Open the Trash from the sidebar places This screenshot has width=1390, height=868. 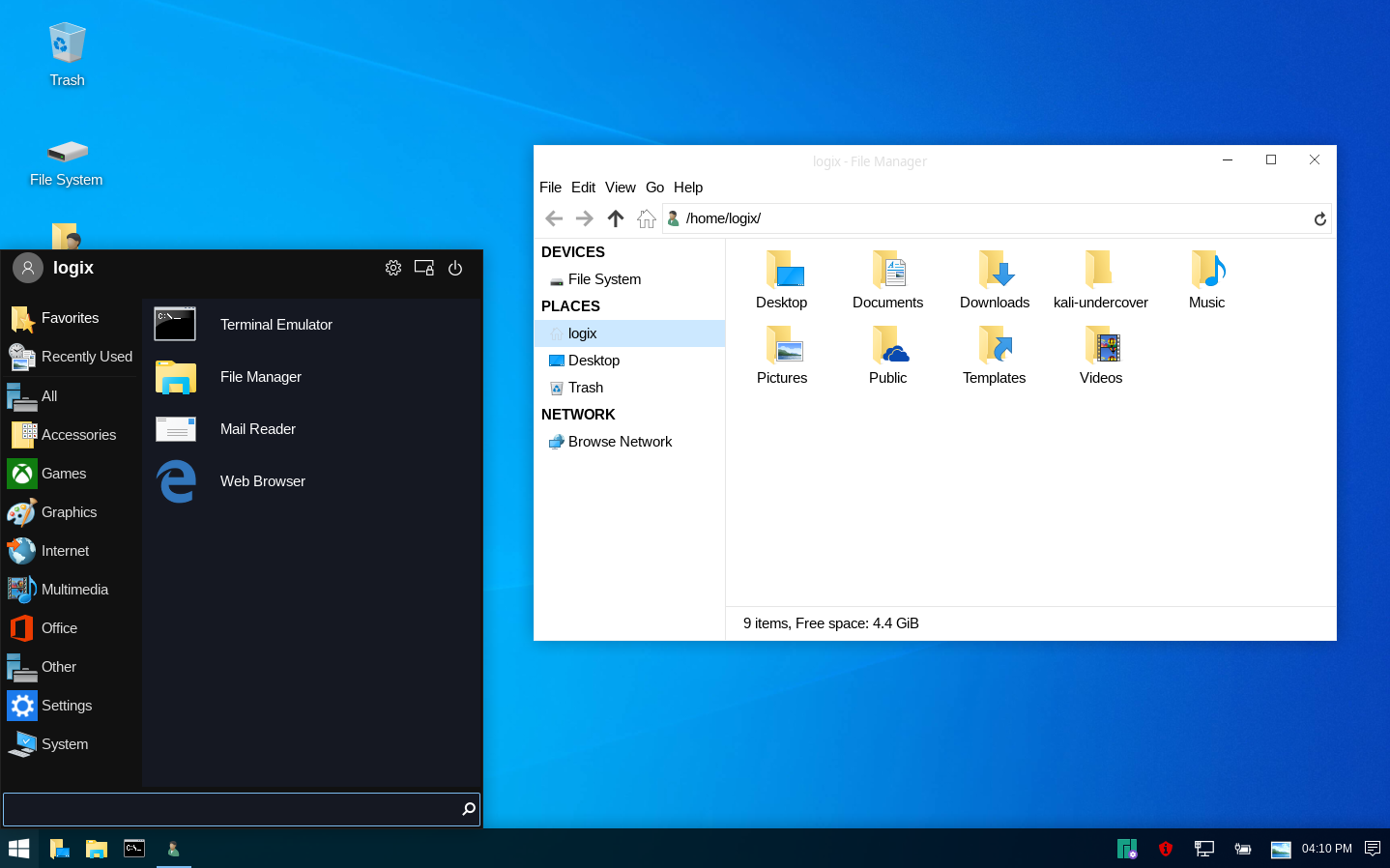[584, 387]
